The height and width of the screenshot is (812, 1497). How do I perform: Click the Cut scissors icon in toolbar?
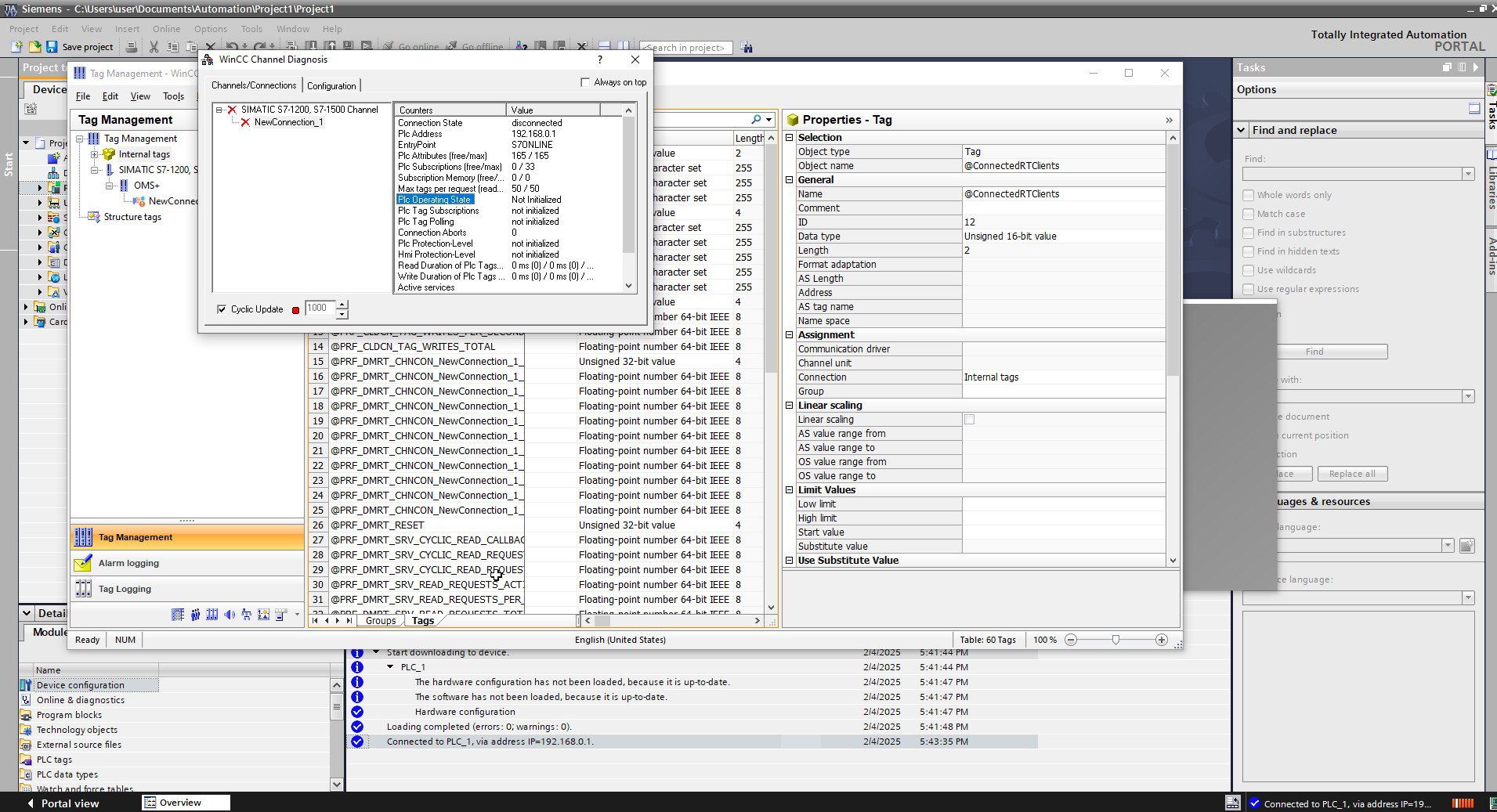pos(154,47)
